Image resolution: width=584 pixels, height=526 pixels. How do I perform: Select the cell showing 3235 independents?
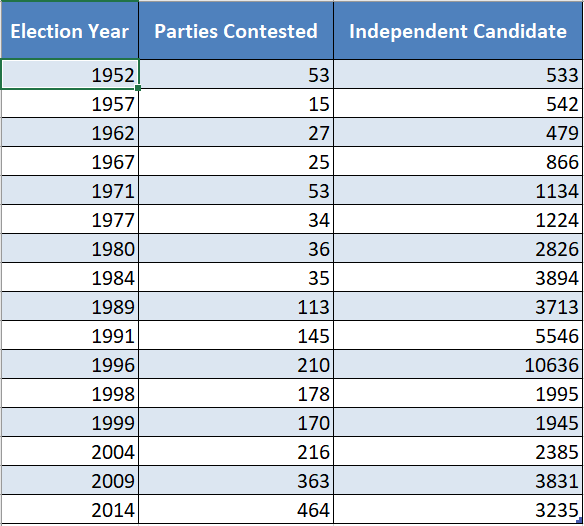[x=458, y=509]
